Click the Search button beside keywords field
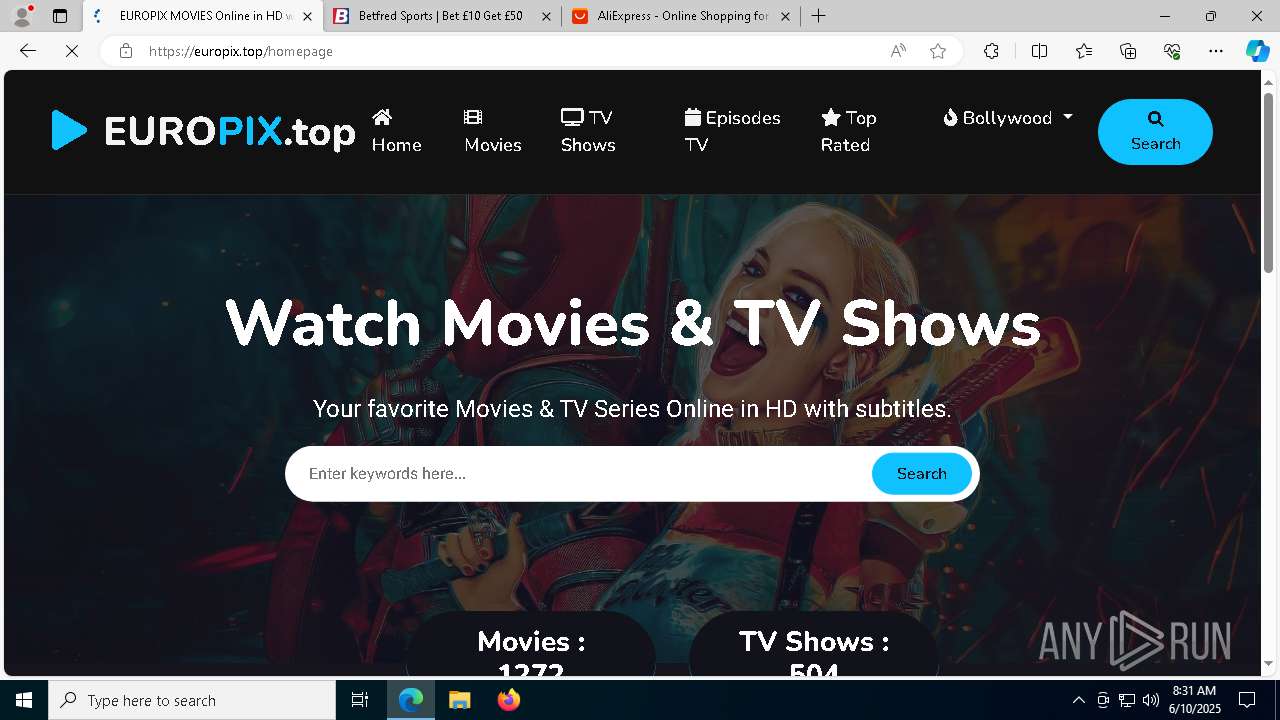The width and height of the screenshot is (1280, 720). pos(921,474)
